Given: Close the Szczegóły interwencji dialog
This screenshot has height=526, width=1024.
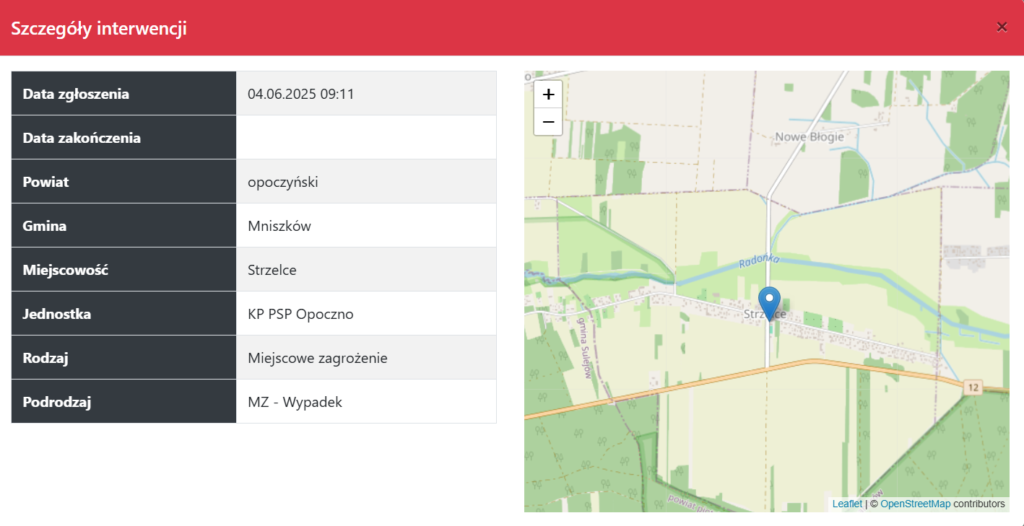Looking at the screenshot, I should 1001,27.
